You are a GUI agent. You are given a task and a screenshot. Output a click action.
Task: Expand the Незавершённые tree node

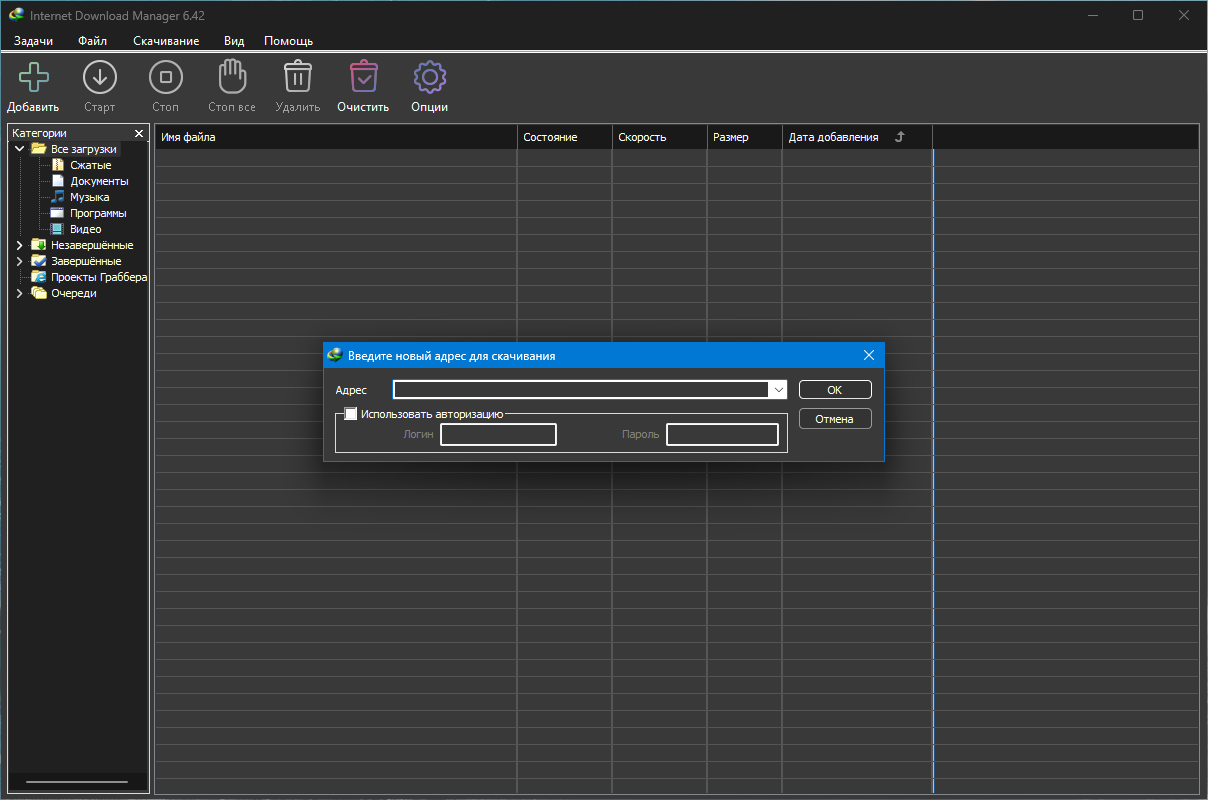pos(19,245)
